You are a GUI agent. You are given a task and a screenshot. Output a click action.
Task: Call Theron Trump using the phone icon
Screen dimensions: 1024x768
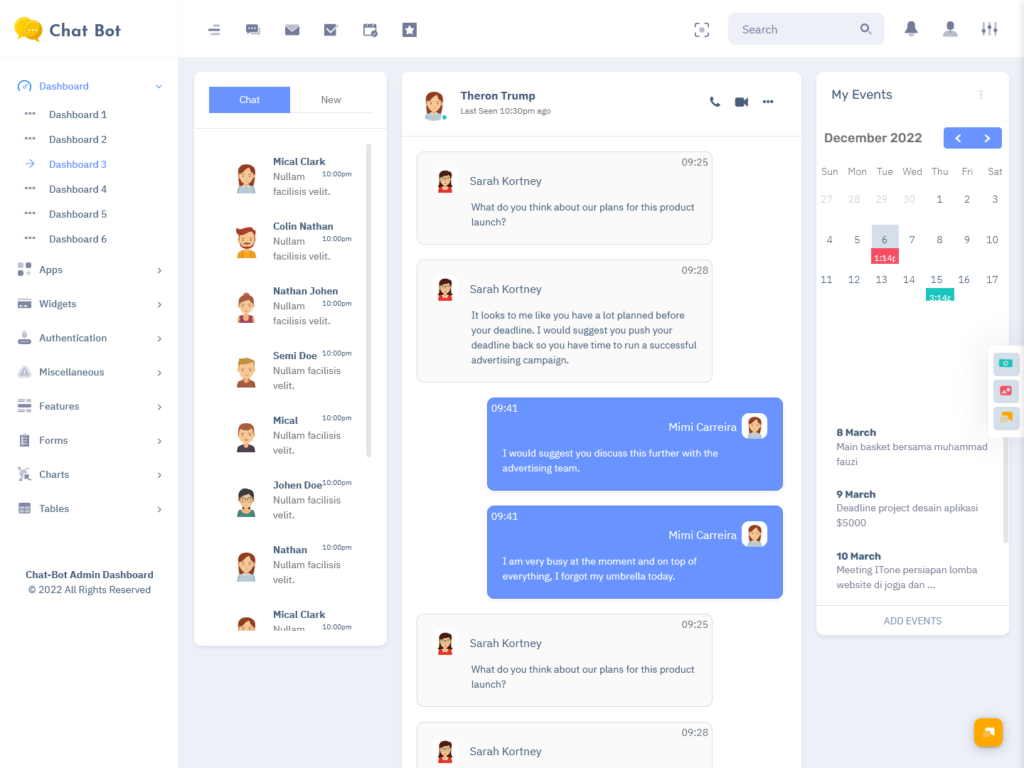click(714, 102)
